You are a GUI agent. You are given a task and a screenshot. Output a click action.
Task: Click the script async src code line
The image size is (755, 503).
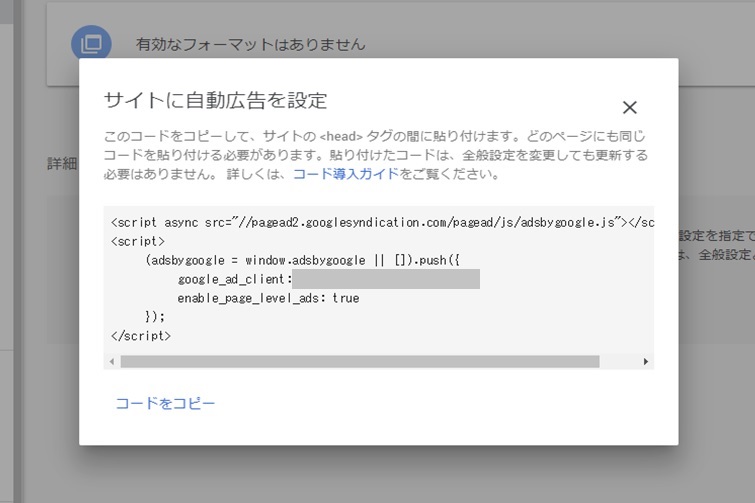(382, 222)
